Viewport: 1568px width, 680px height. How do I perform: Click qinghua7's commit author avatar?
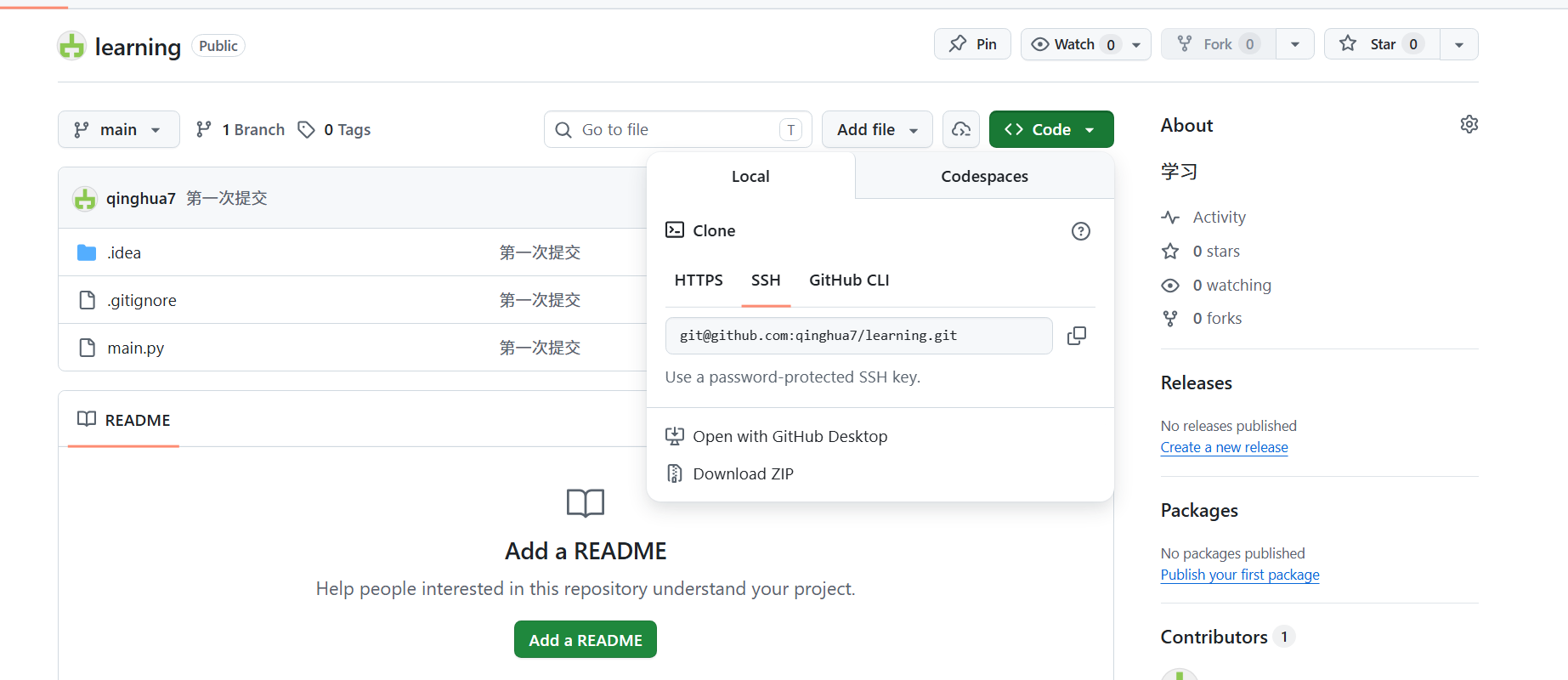tap(85, 199)
